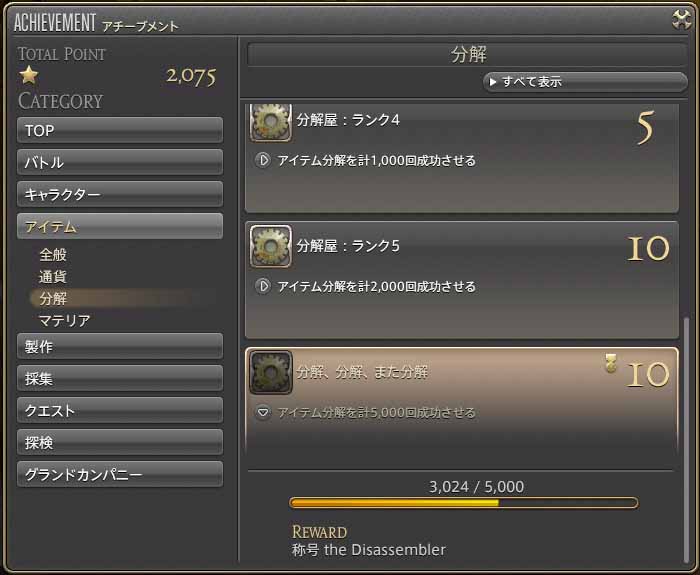Open the キャラクター category

click(120, 194)
